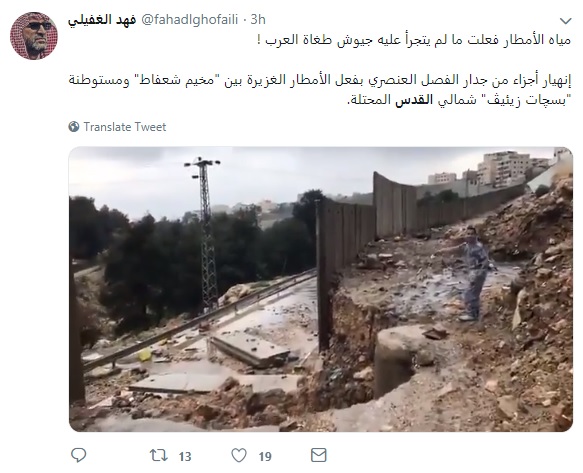Viewport: 583px width, 473px height.
Task: Click the globe icon beside Translate Tweet
Action: coord(74,127)
